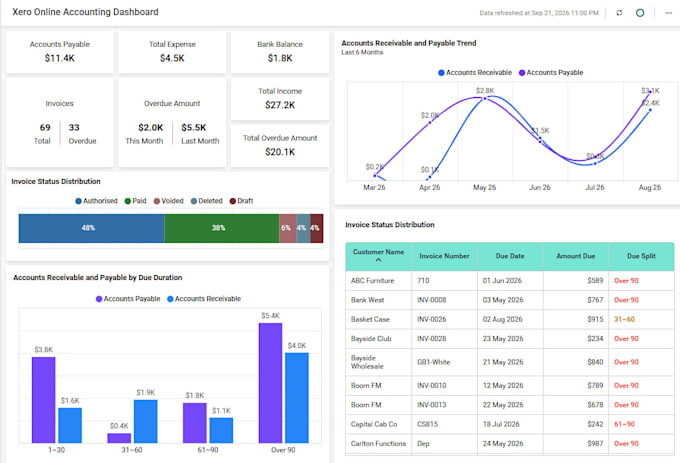Click the dark red 4% Draft segment
Image resolution: width=680 pixels, height=463 pixels.
(x=317, y=228)
